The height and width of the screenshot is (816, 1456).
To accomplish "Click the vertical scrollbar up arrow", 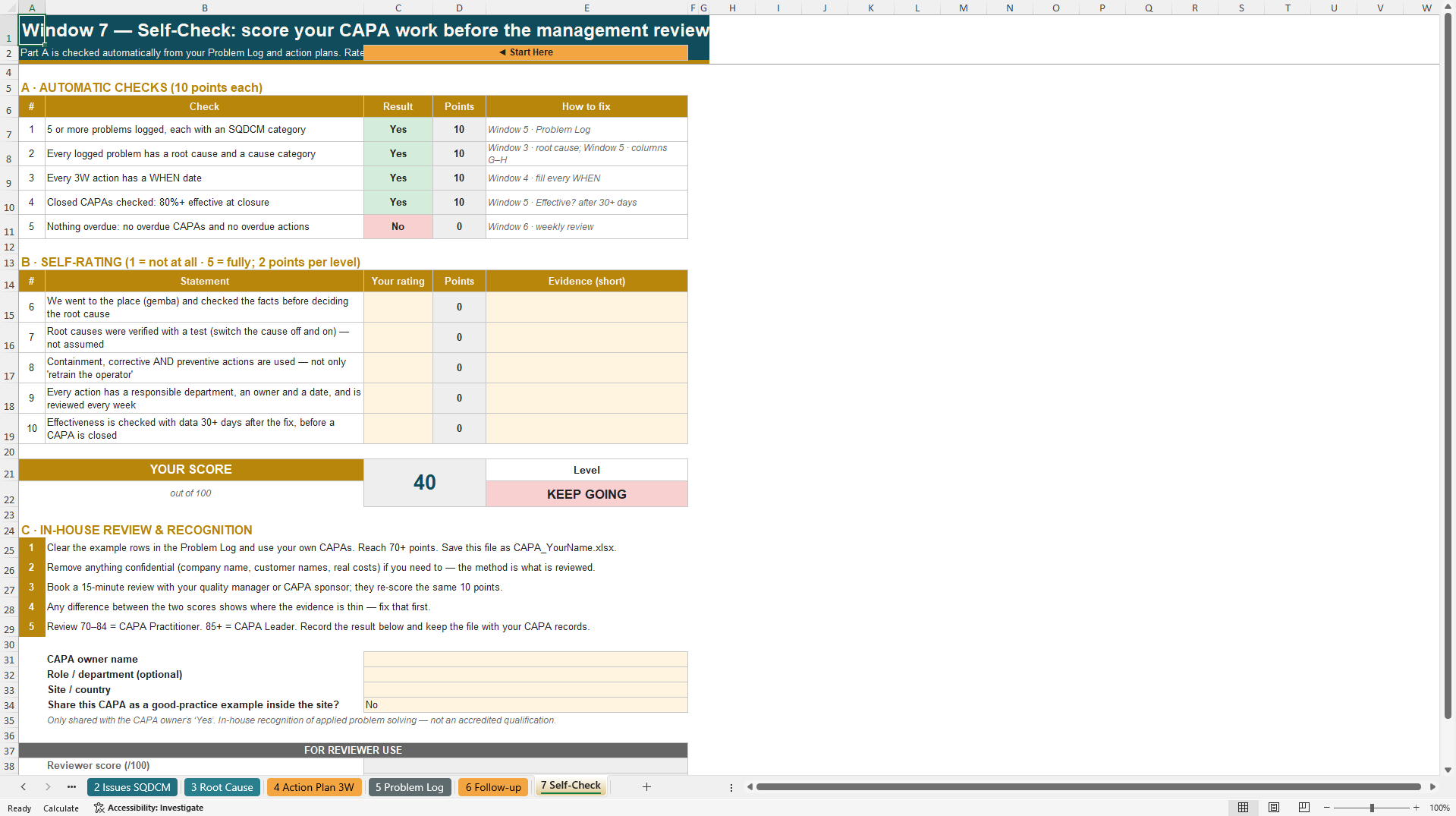I will click(1448, 6).
